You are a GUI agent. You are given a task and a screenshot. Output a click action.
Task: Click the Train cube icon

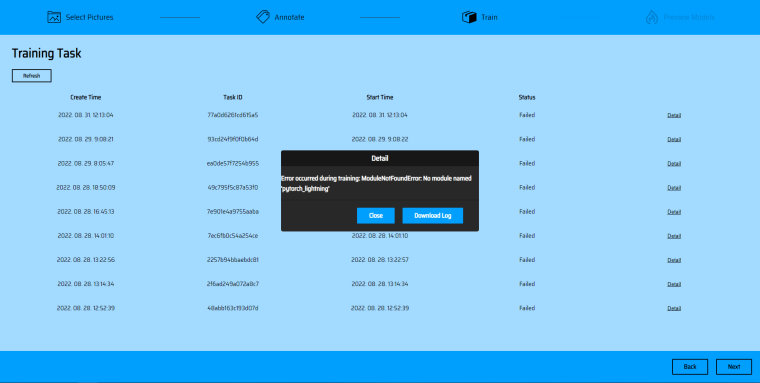(469, 17)
